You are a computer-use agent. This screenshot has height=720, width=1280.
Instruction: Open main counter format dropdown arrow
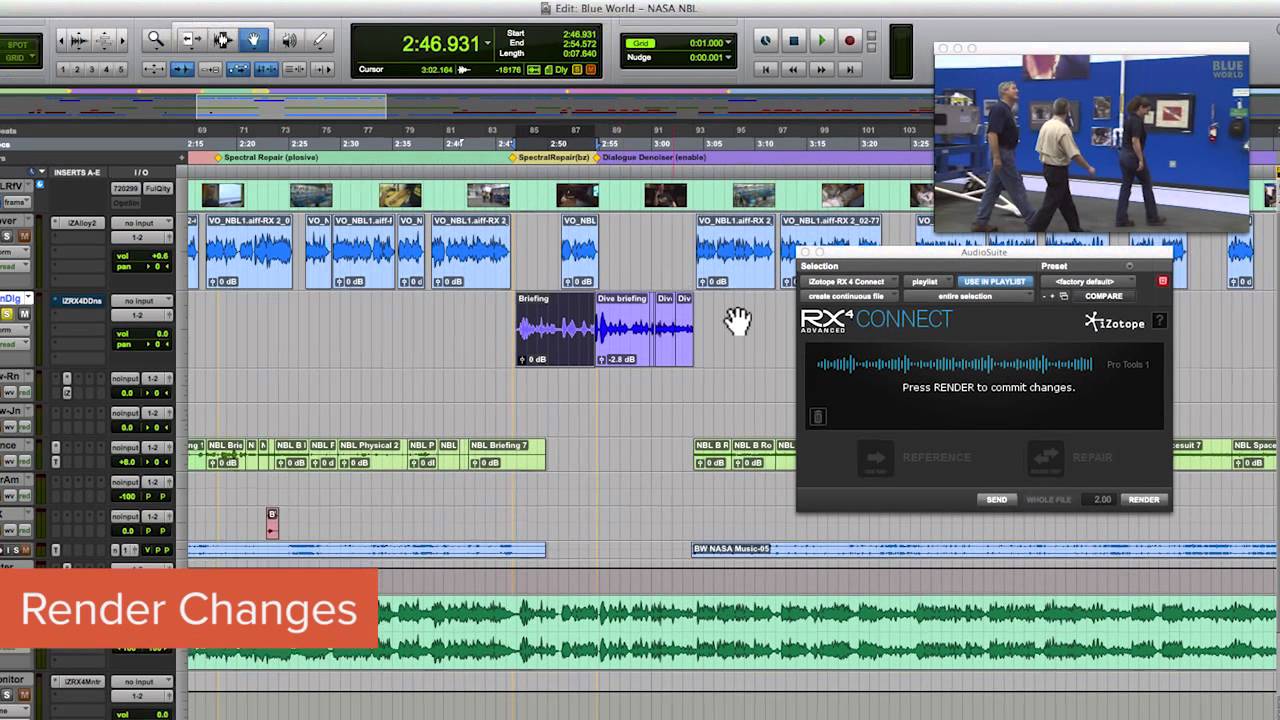coord(488,43)
